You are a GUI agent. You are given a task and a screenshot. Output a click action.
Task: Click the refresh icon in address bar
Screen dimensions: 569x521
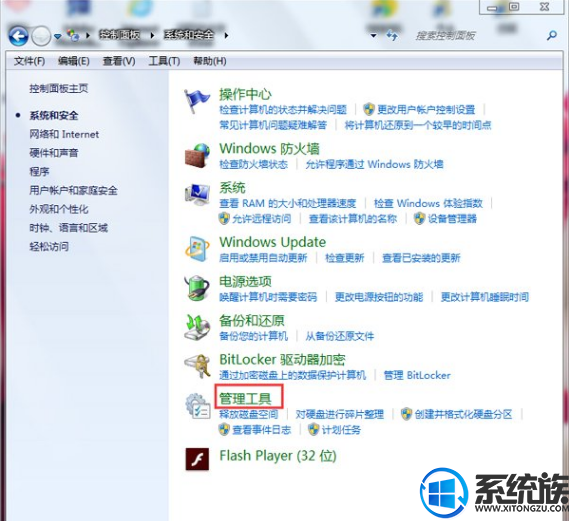pos(392,36)
